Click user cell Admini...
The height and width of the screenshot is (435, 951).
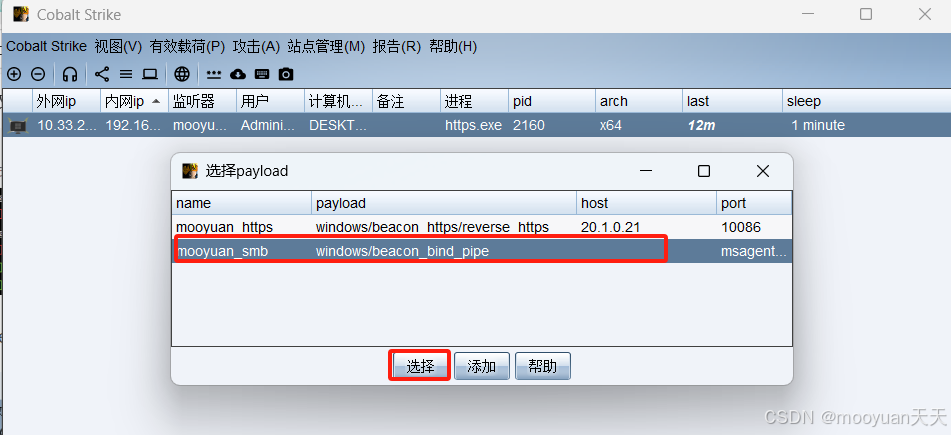pyautogui.click(x=268, y=126)
